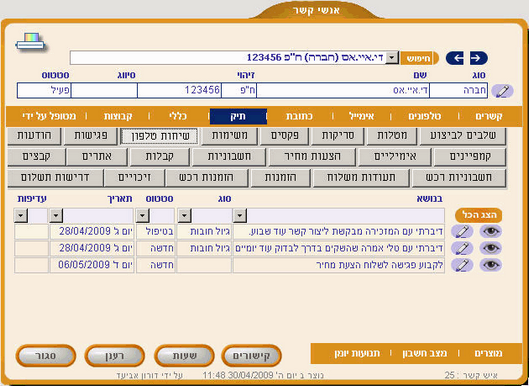Click the חיפוש search button
This screenshot has width=529, height=386.
[x=418, y=58]
